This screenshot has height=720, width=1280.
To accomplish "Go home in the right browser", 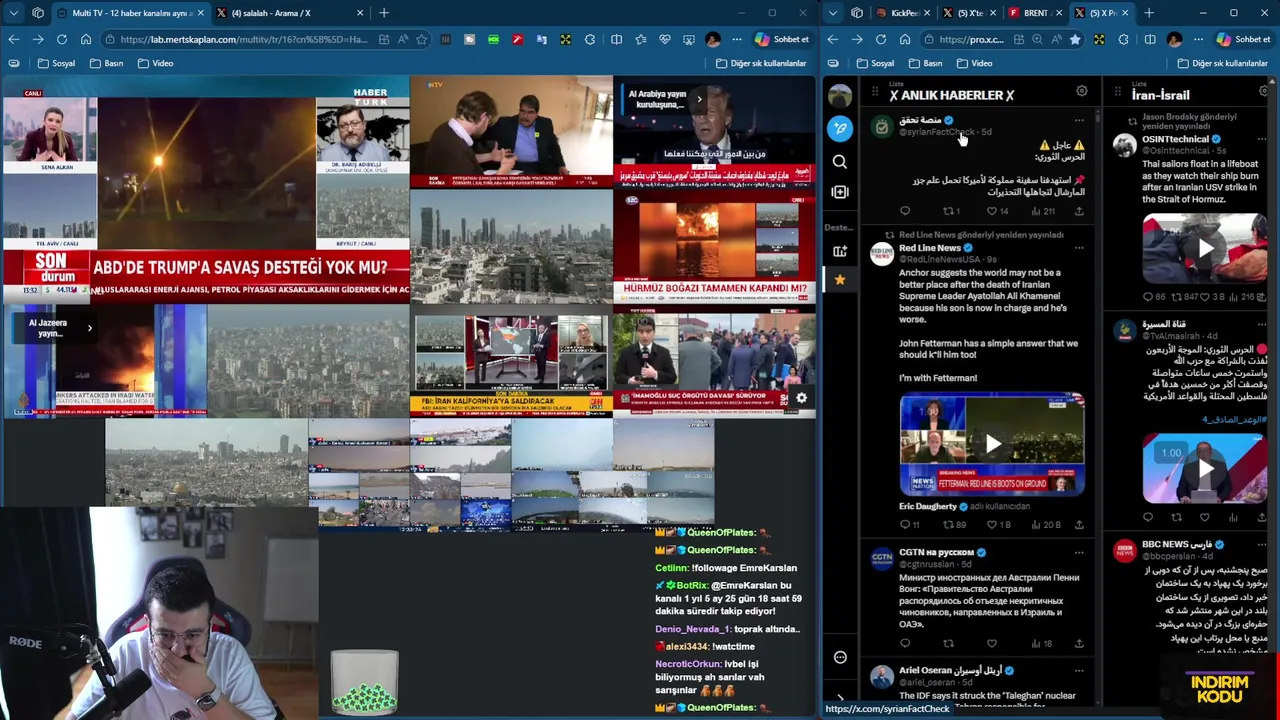I will pos(905,39).
